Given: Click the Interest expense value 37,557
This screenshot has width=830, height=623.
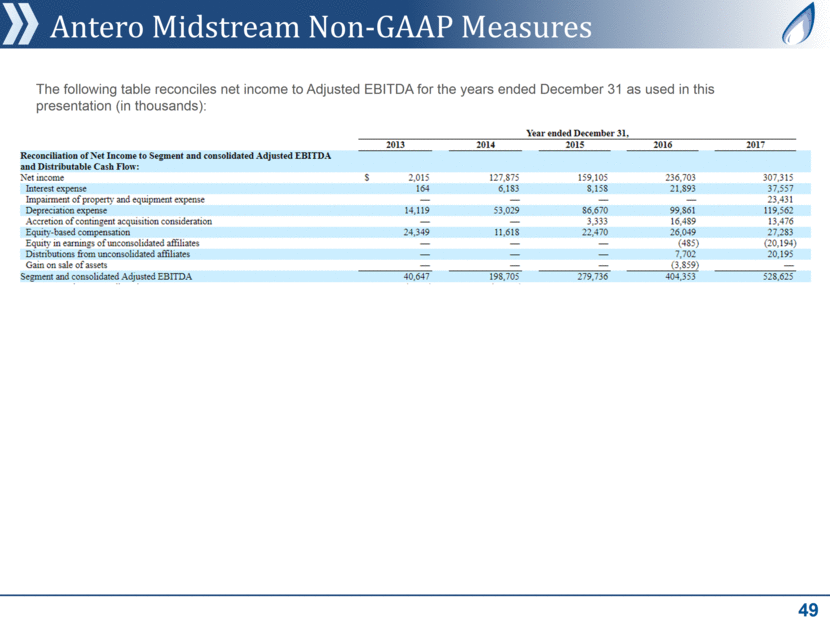Looking at the screenshot, I should (781, 188).
